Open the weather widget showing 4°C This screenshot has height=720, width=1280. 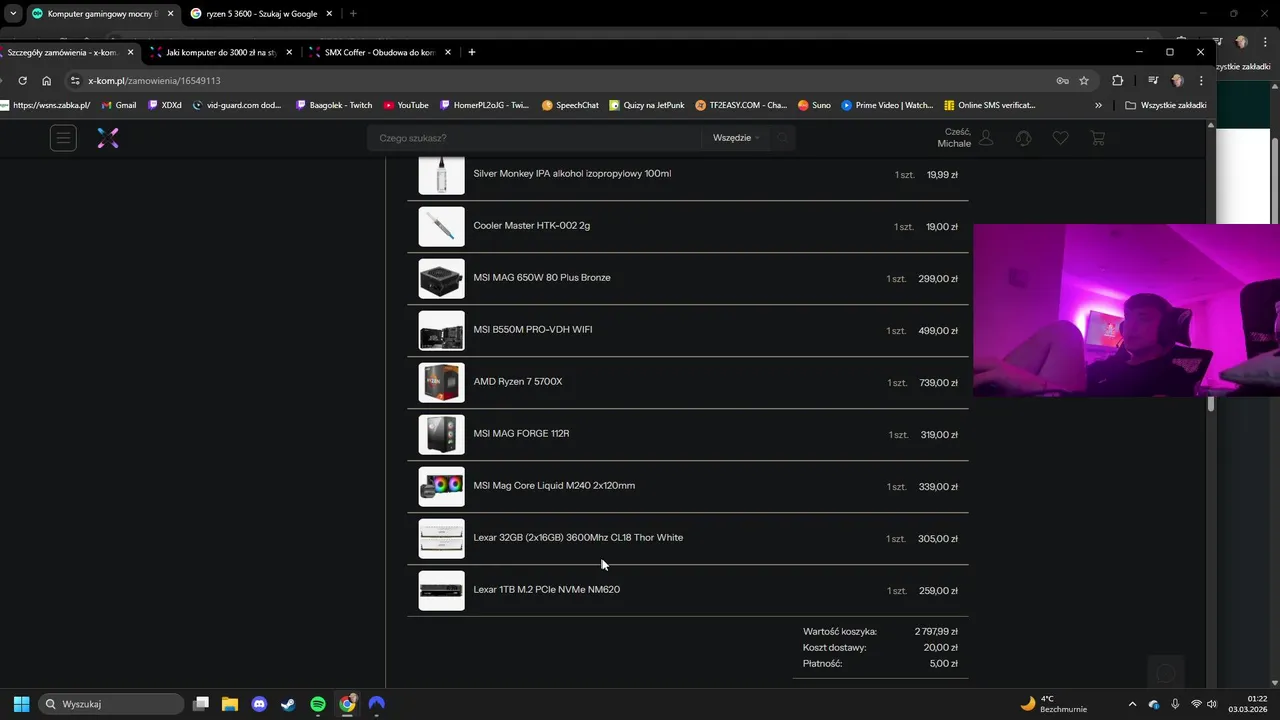[x=1054, y=704]
